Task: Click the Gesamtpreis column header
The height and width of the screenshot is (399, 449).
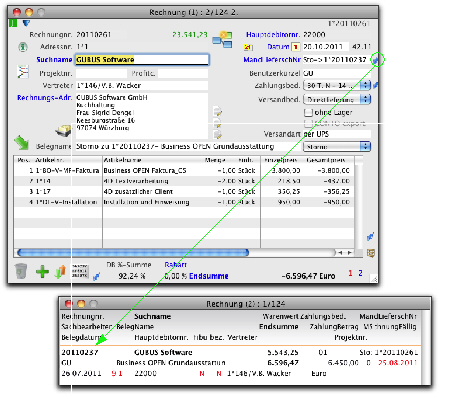Action: pyautogui.click(x=325, y=160)
